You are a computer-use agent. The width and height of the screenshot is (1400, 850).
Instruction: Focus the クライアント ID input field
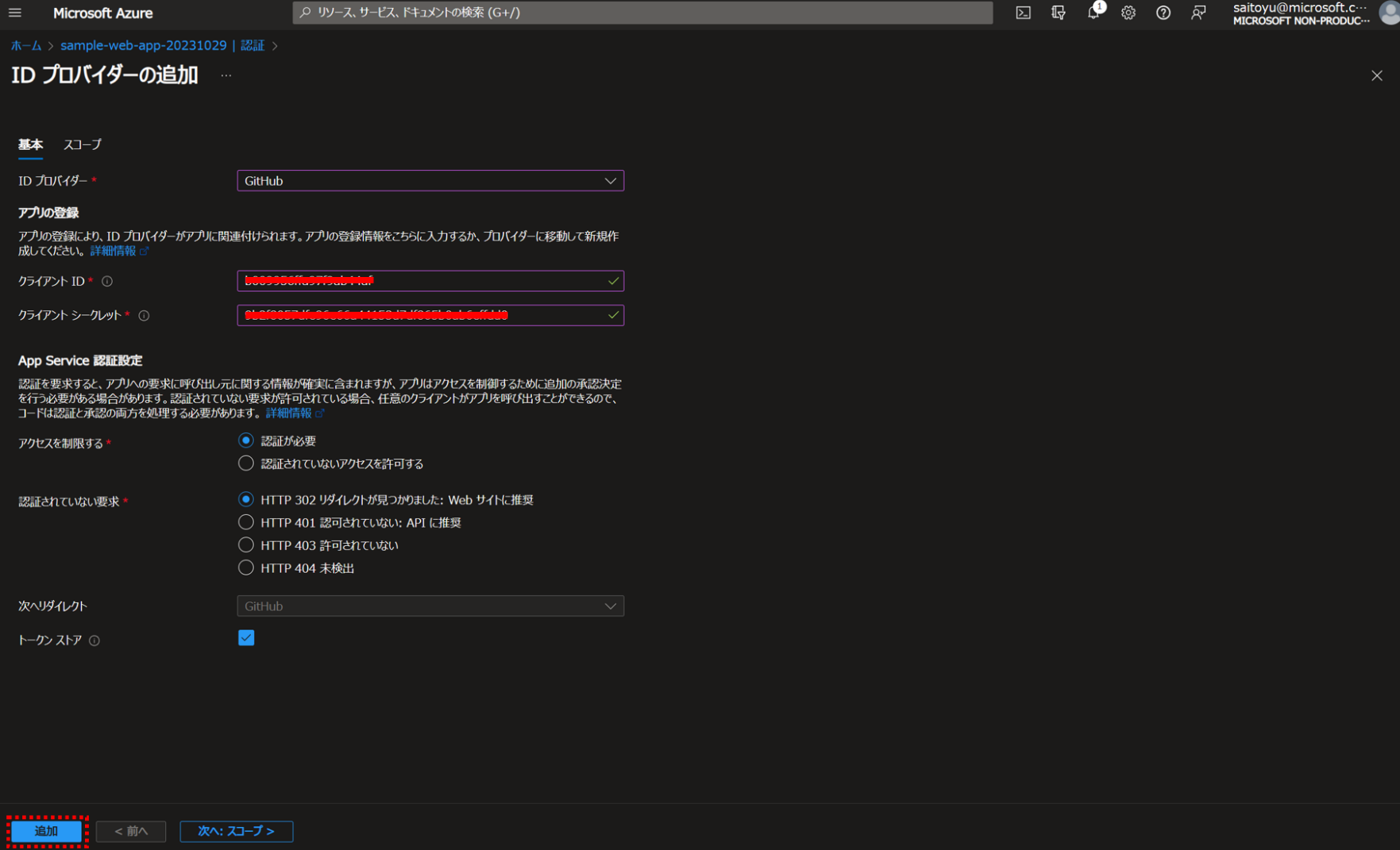(x=430, y=281)
